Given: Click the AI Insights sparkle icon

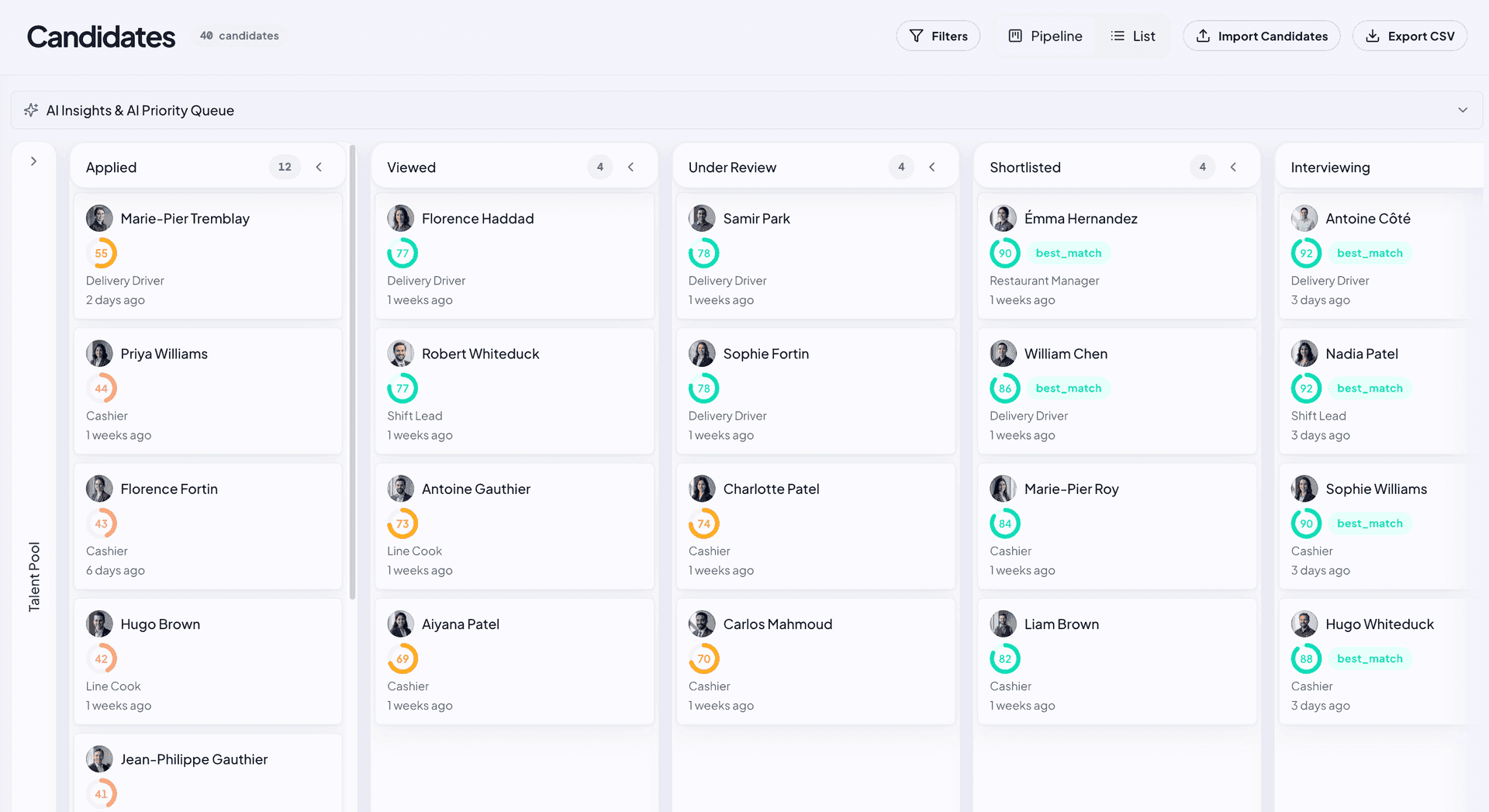Looking at the screenshot, I should [31, 110].
